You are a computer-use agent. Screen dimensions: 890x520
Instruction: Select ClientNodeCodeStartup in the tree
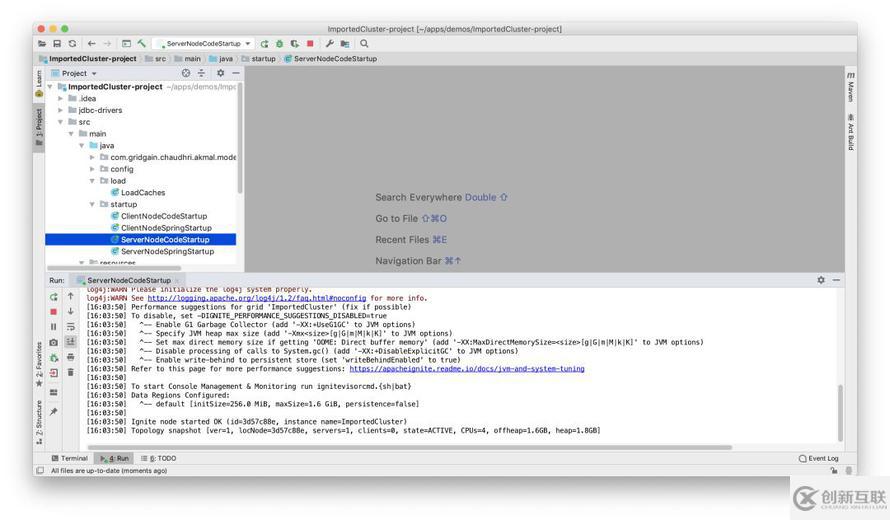coord(163,216)
